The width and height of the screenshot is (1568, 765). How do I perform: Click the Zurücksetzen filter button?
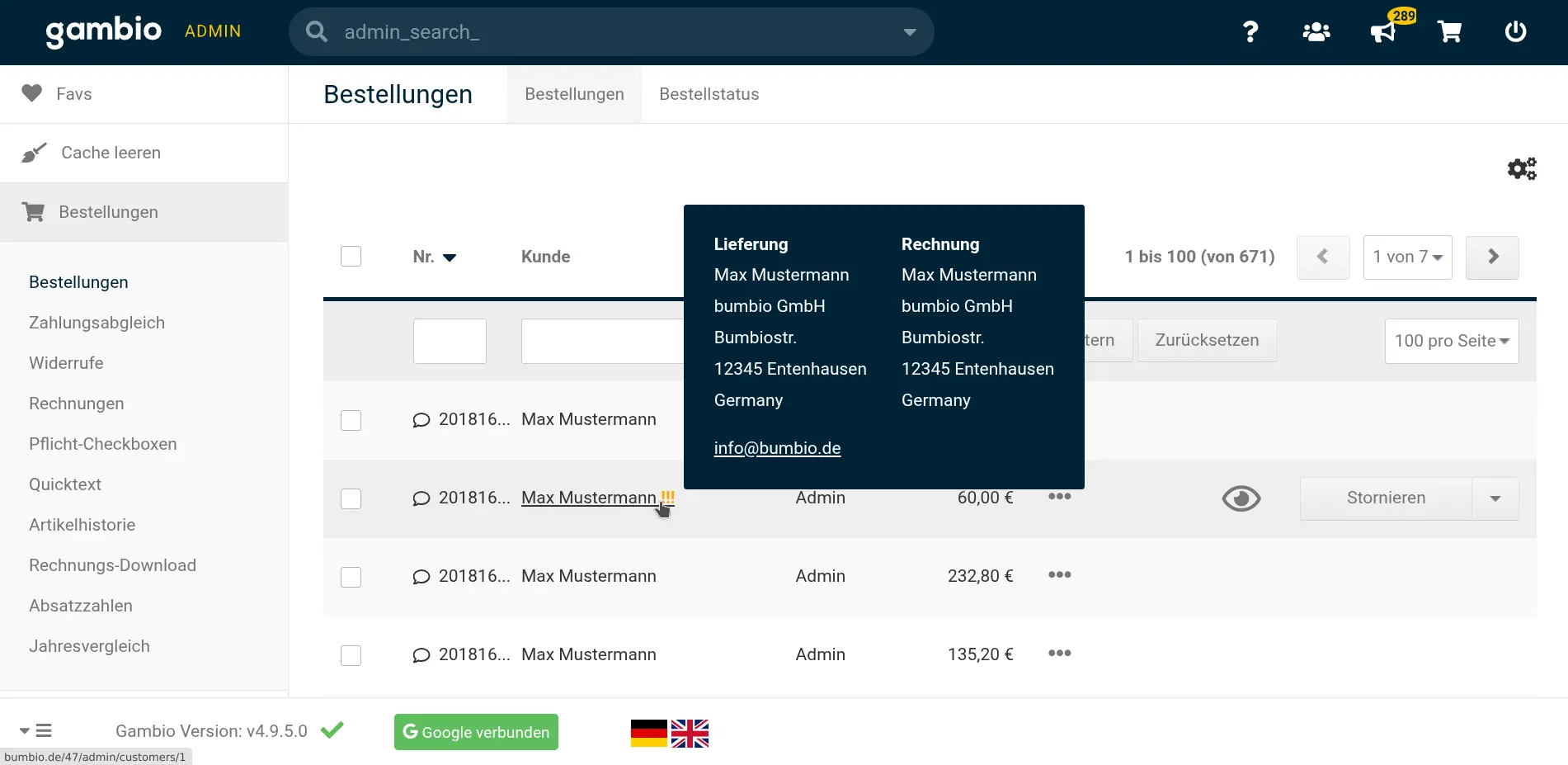click(1207, 340)
